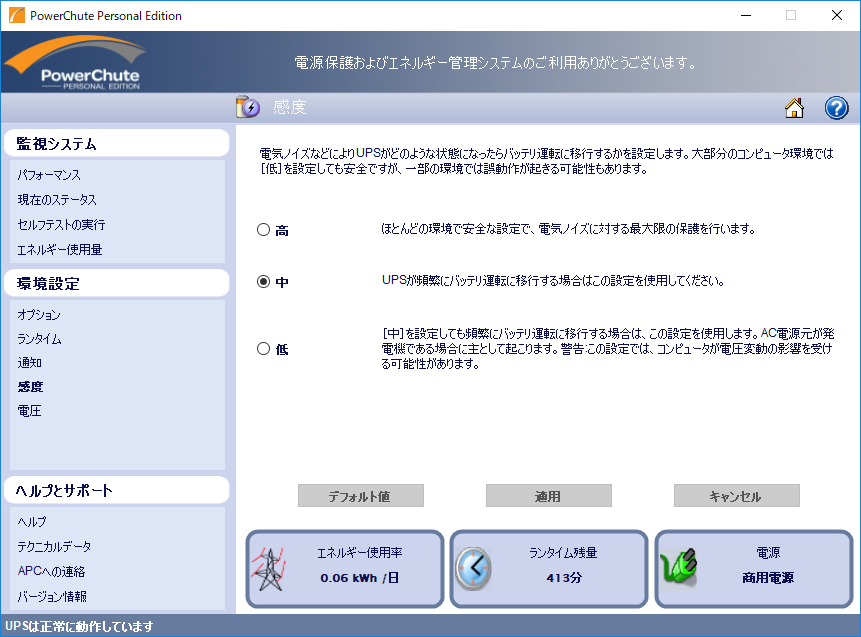Click the 高 setting description text

[x=568, y=229]
